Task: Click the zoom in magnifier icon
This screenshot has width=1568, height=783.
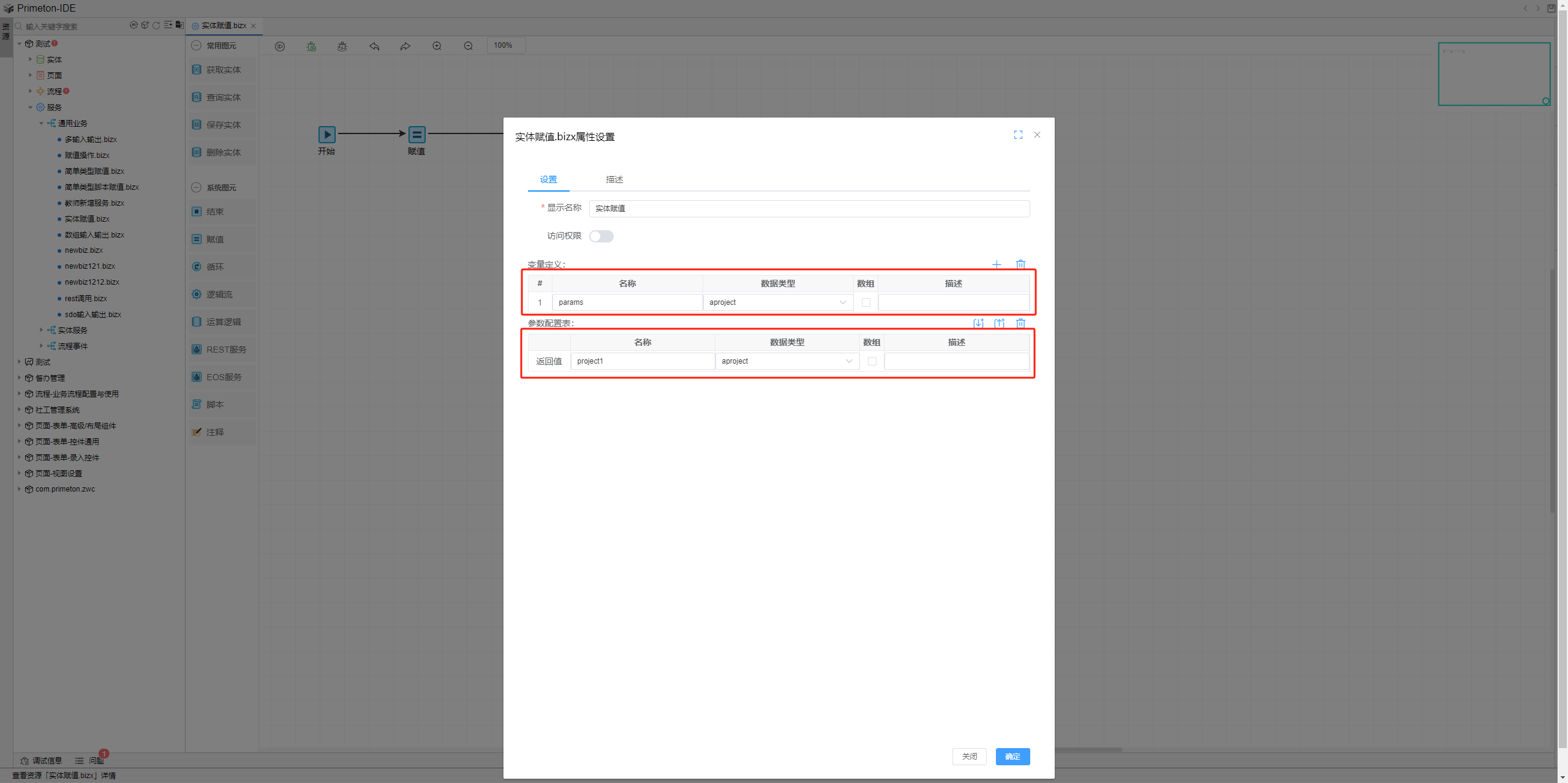Action: [437, 46]
